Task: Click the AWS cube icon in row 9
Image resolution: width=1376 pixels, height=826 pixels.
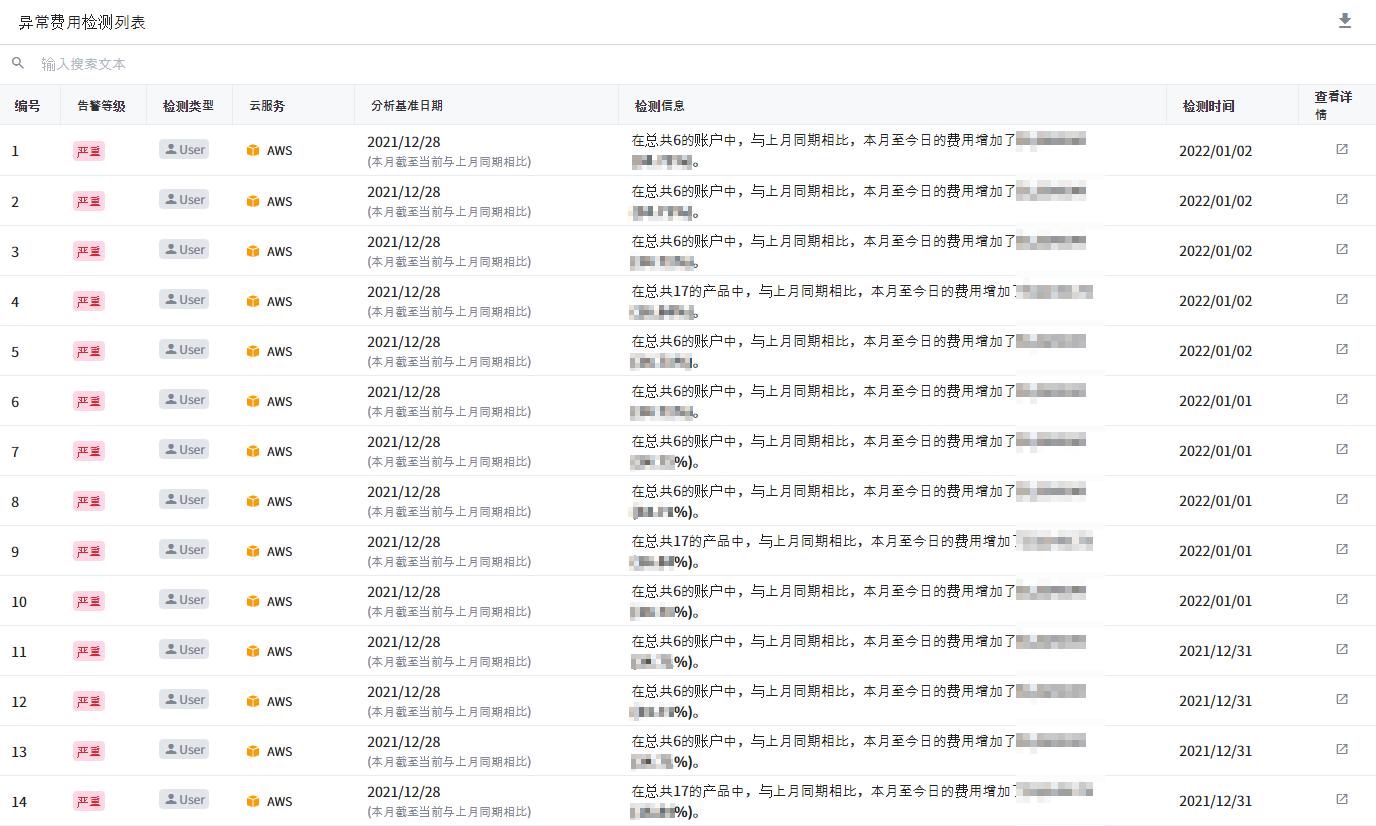Action: pos(253,551)
